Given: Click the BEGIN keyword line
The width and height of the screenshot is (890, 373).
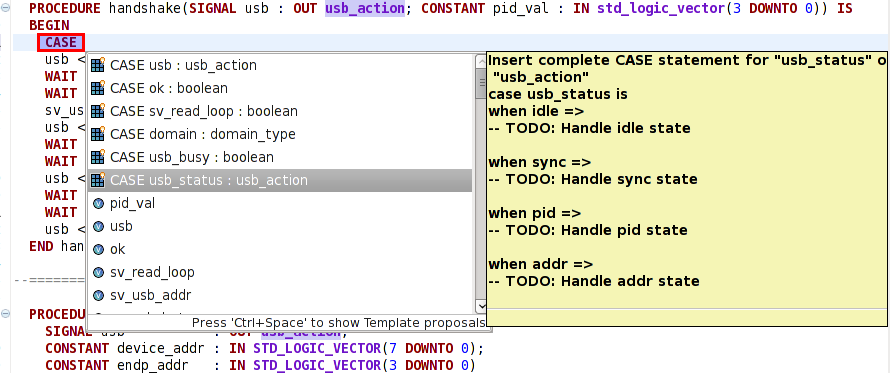Looking at the screenshot, I should coord(49,26).
